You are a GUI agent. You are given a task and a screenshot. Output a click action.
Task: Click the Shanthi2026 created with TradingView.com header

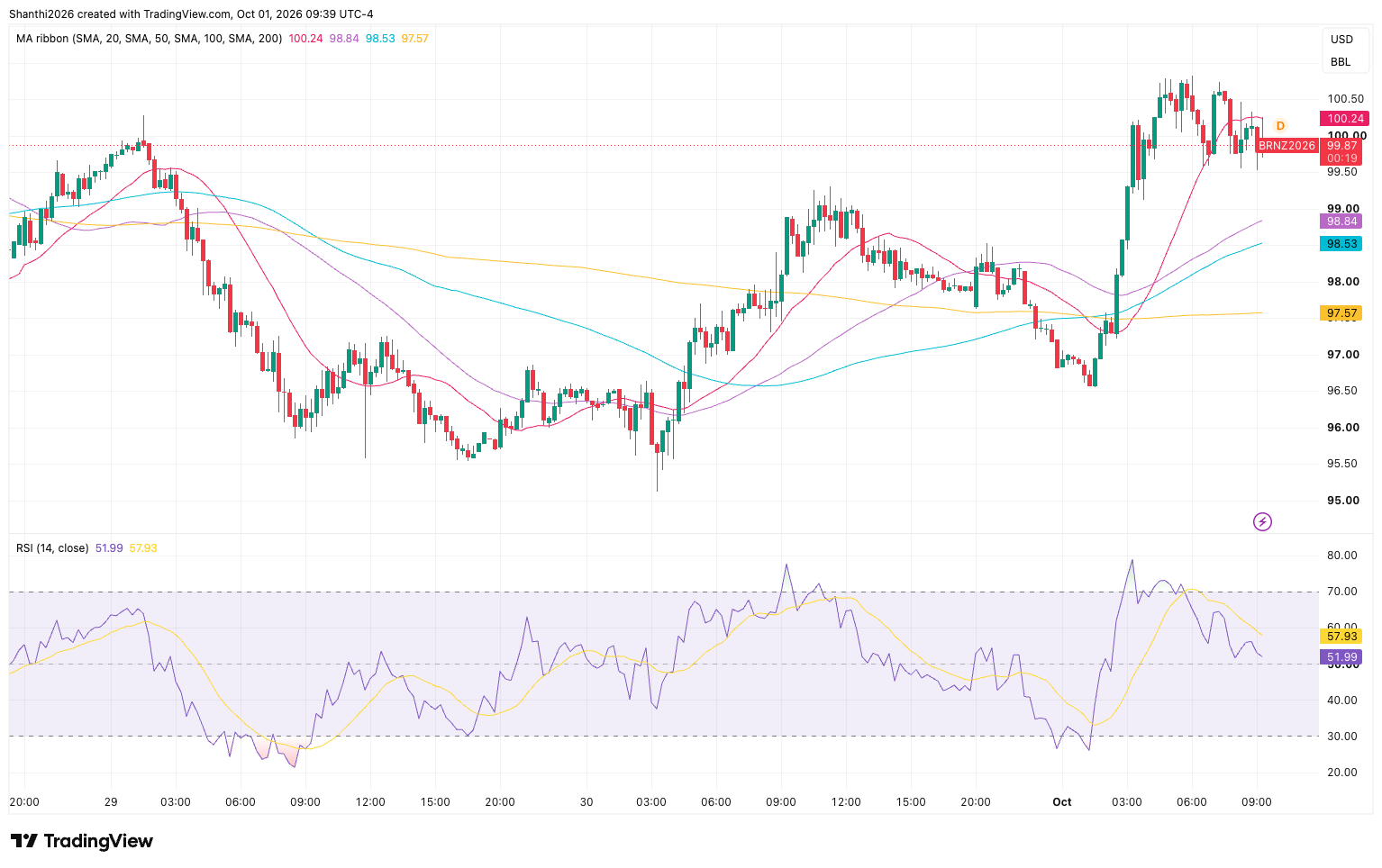click(x=191, y=14)
